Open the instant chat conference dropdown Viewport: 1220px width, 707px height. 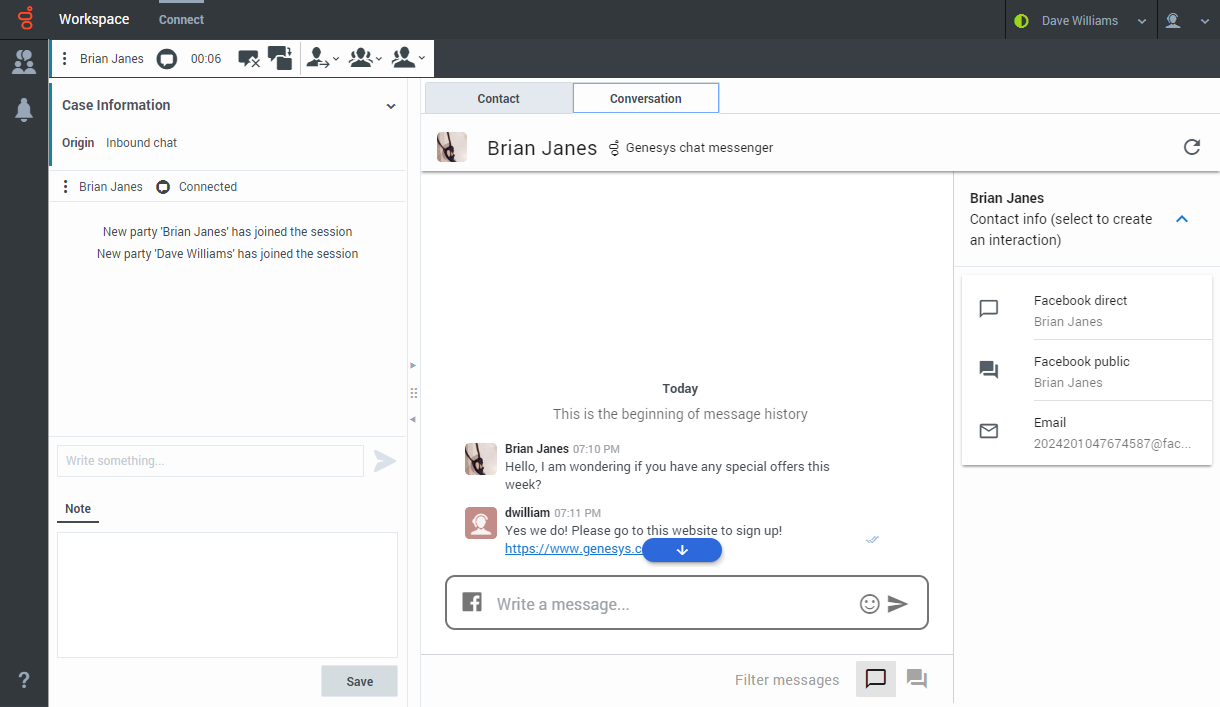click(x=366, y=59)
